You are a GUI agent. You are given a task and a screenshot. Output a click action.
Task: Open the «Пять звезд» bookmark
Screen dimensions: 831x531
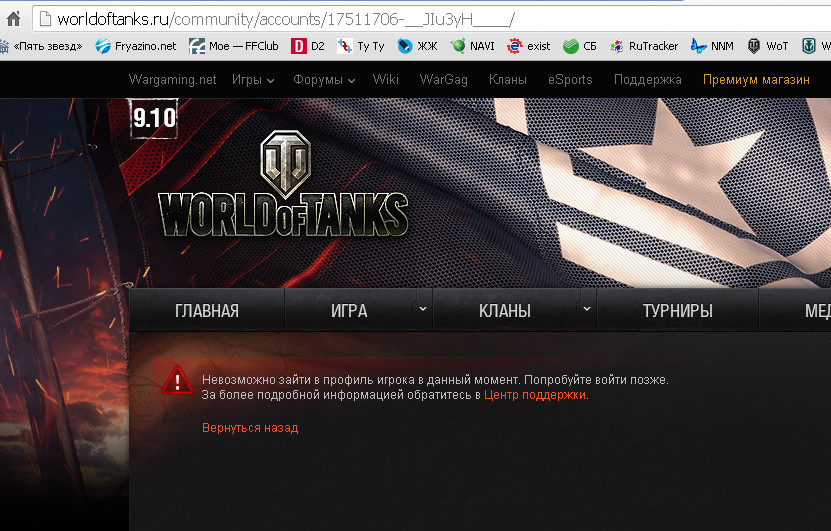pyautogui.click(x=42, y=46)
